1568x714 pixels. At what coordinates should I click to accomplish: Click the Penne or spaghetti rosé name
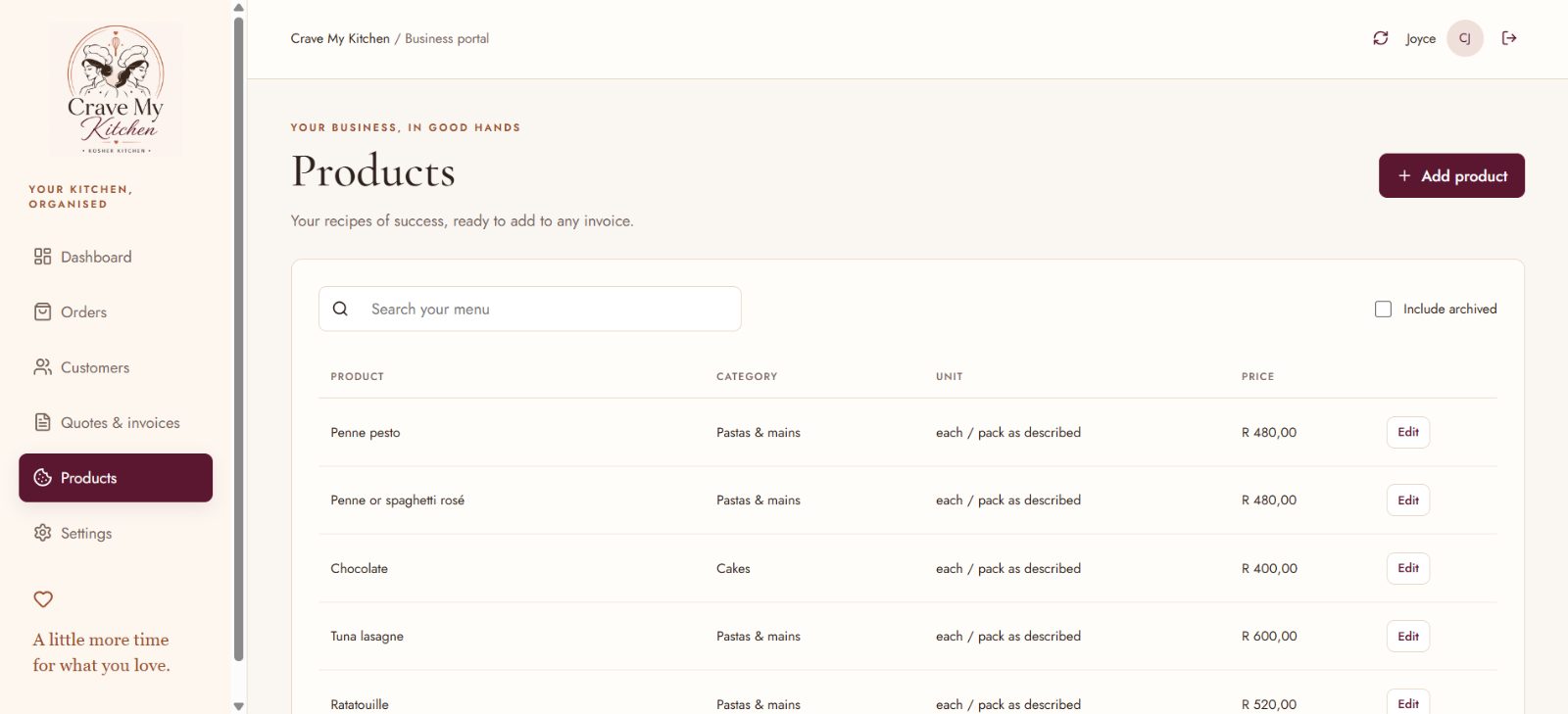coord(397,500)
